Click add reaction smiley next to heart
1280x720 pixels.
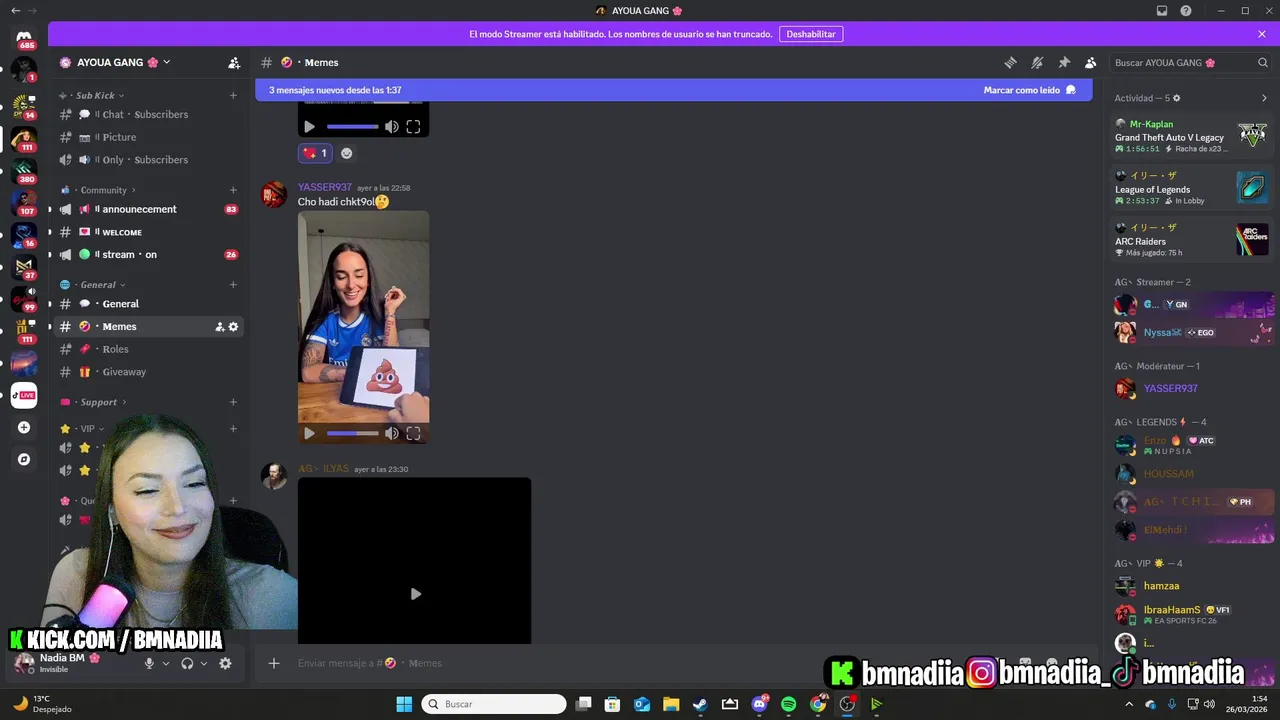tap(347, 153)
